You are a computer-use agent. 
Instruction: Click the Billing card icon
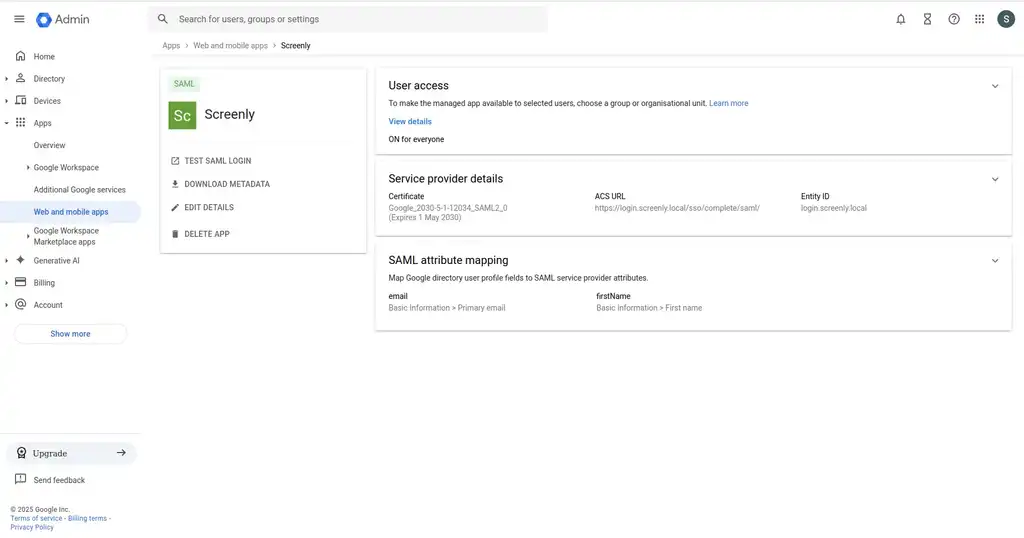(x=20, y=282)
